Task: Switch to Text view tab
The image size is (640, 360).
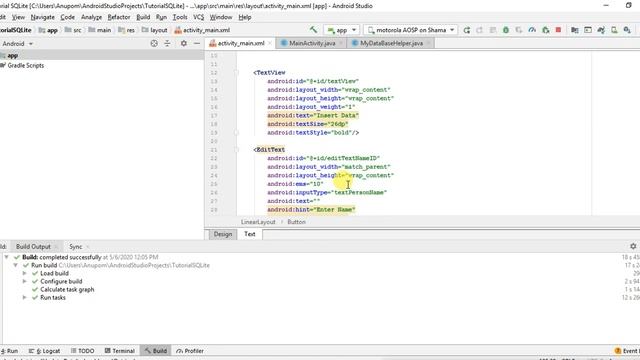Action: [x=249, y=234]
